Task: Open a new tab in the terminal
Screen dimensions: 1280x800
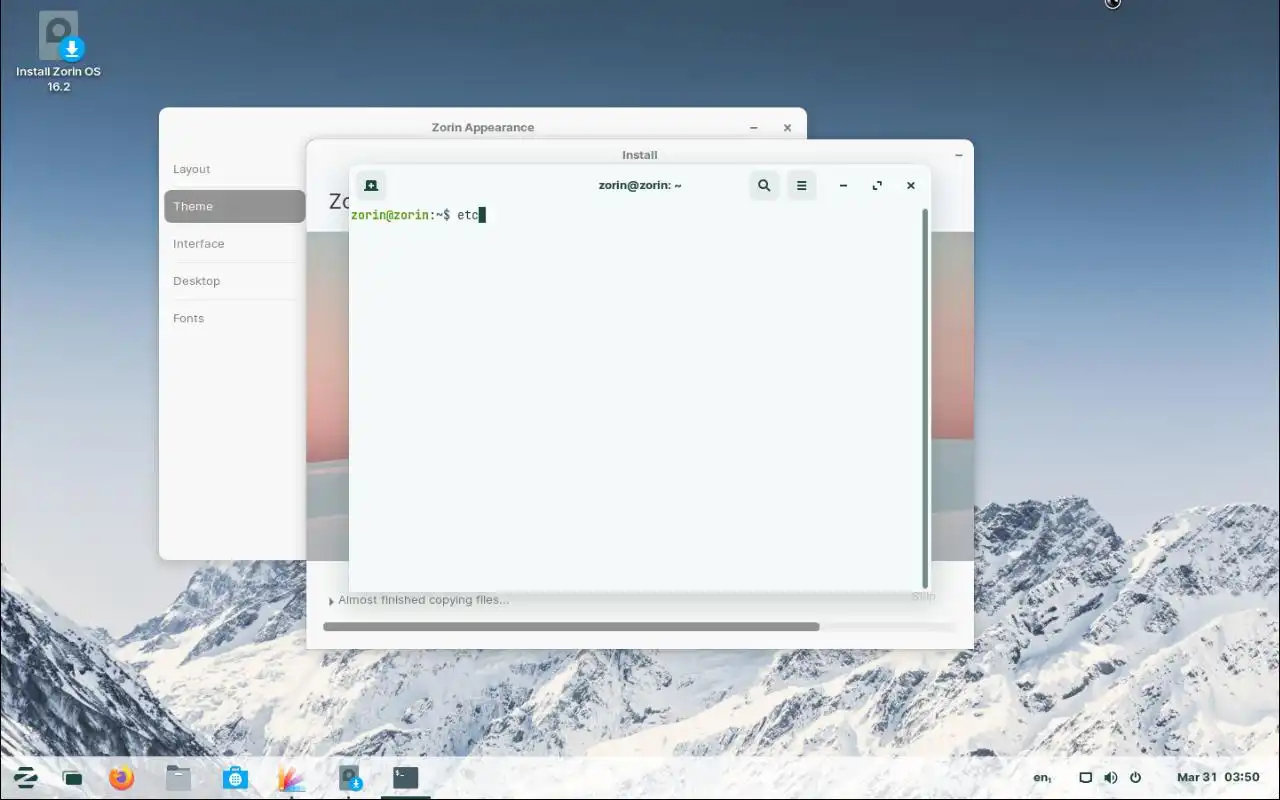Action: 371,186
